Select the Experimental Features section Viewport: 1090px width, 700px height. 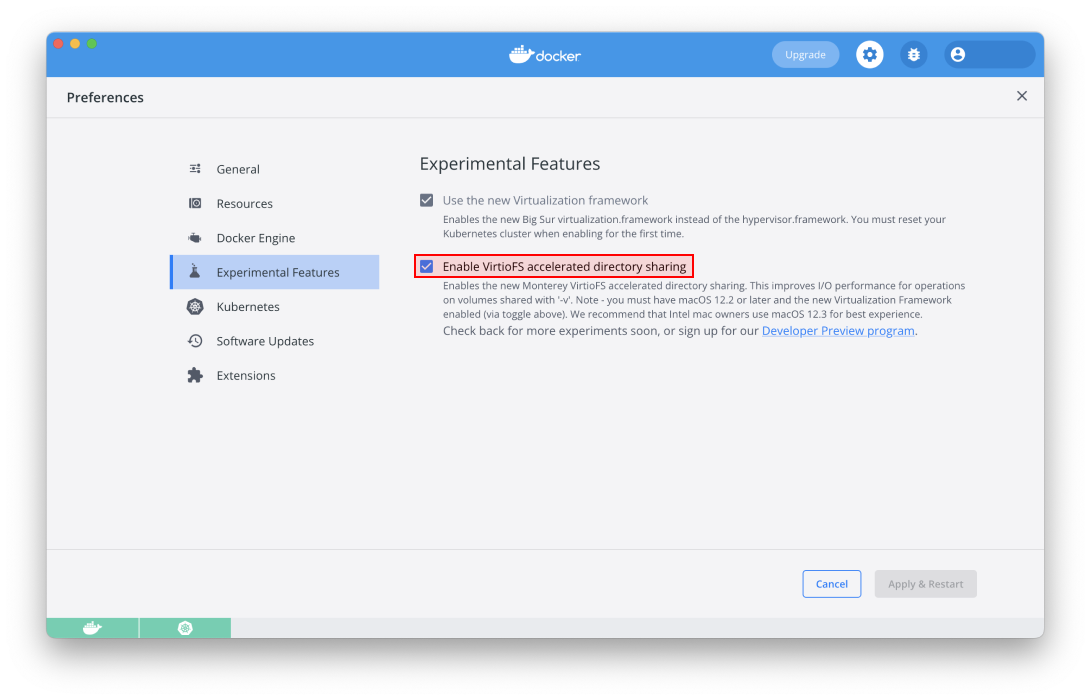[275, 272]
